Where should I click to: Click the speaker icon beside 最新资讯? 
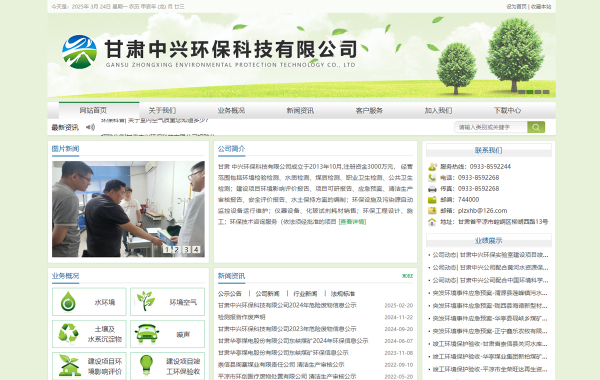click(x=90, y=127)
